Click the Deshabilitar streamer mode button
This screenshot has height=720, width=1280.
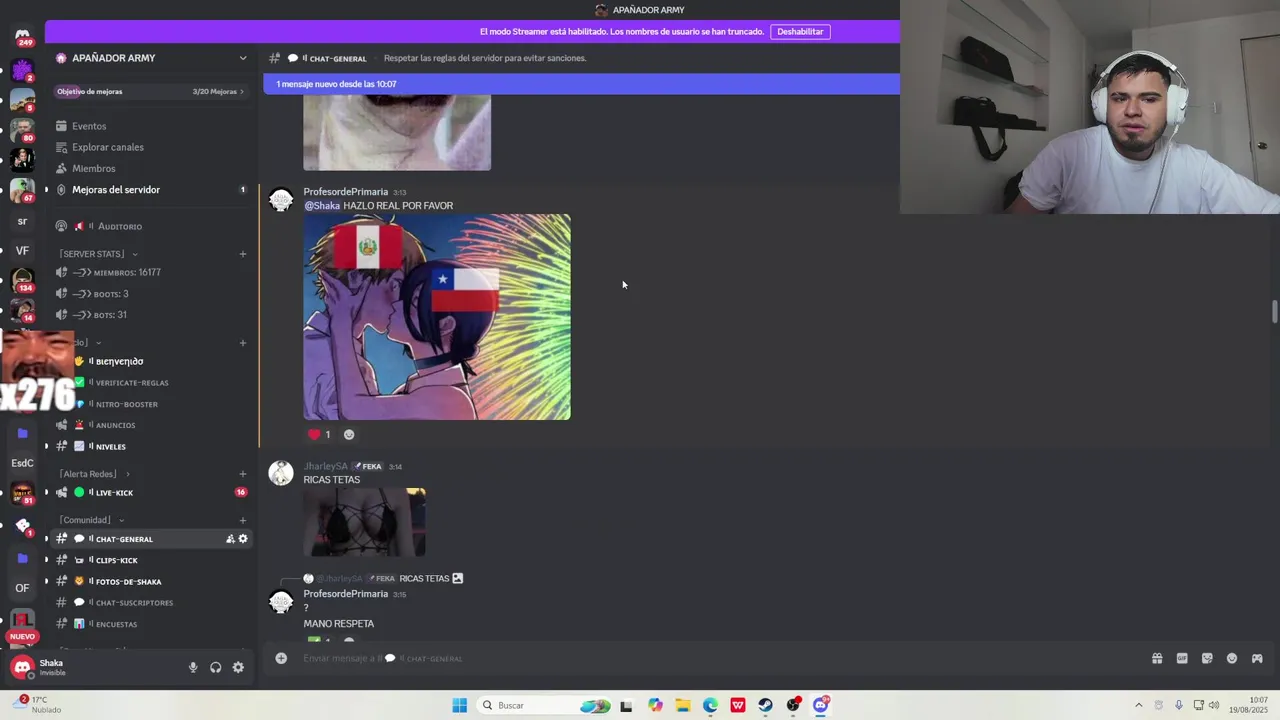point(800,31)
